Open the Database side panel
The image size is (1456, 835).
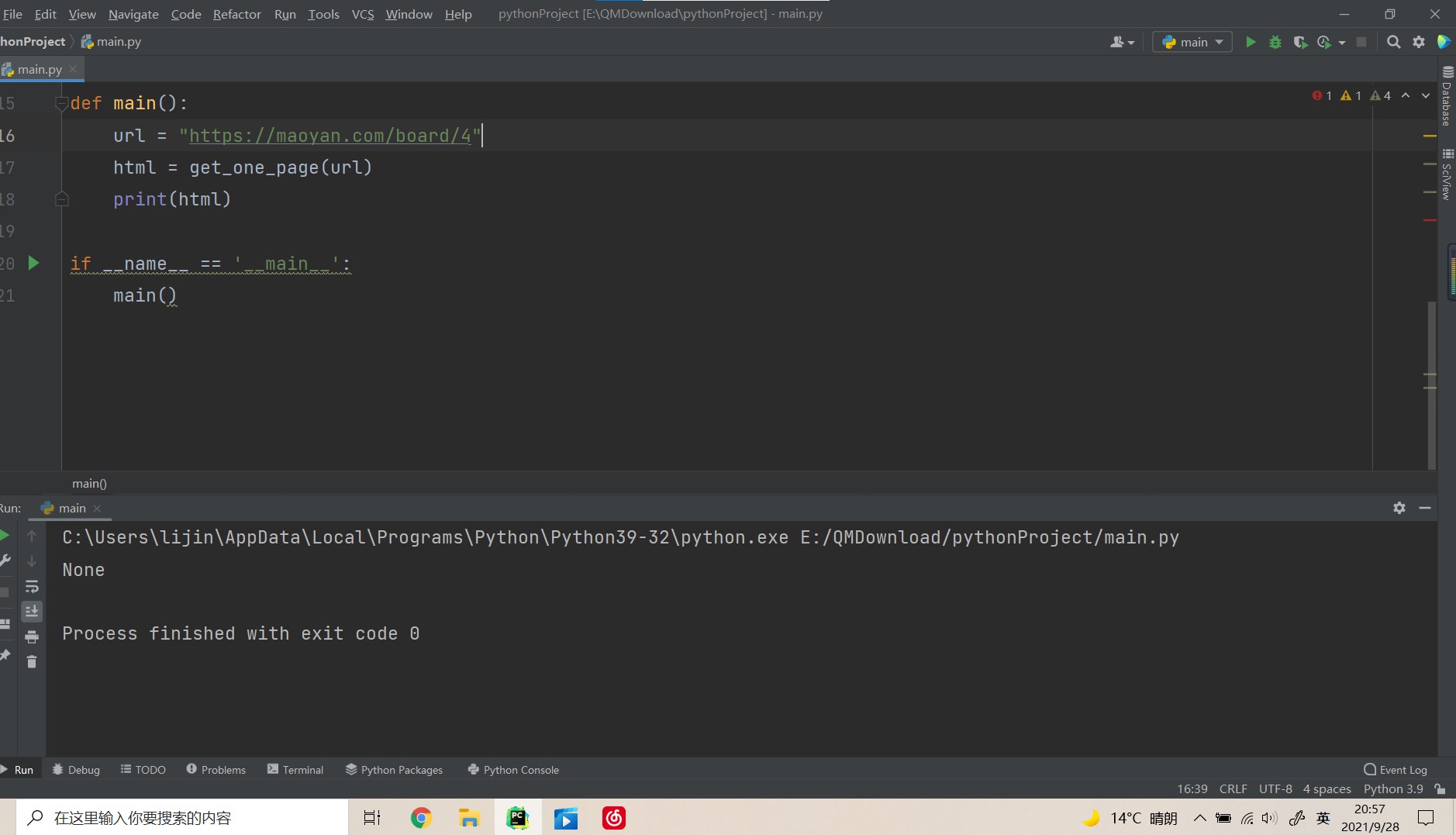pyautogui.click(x=1447, y=96)
